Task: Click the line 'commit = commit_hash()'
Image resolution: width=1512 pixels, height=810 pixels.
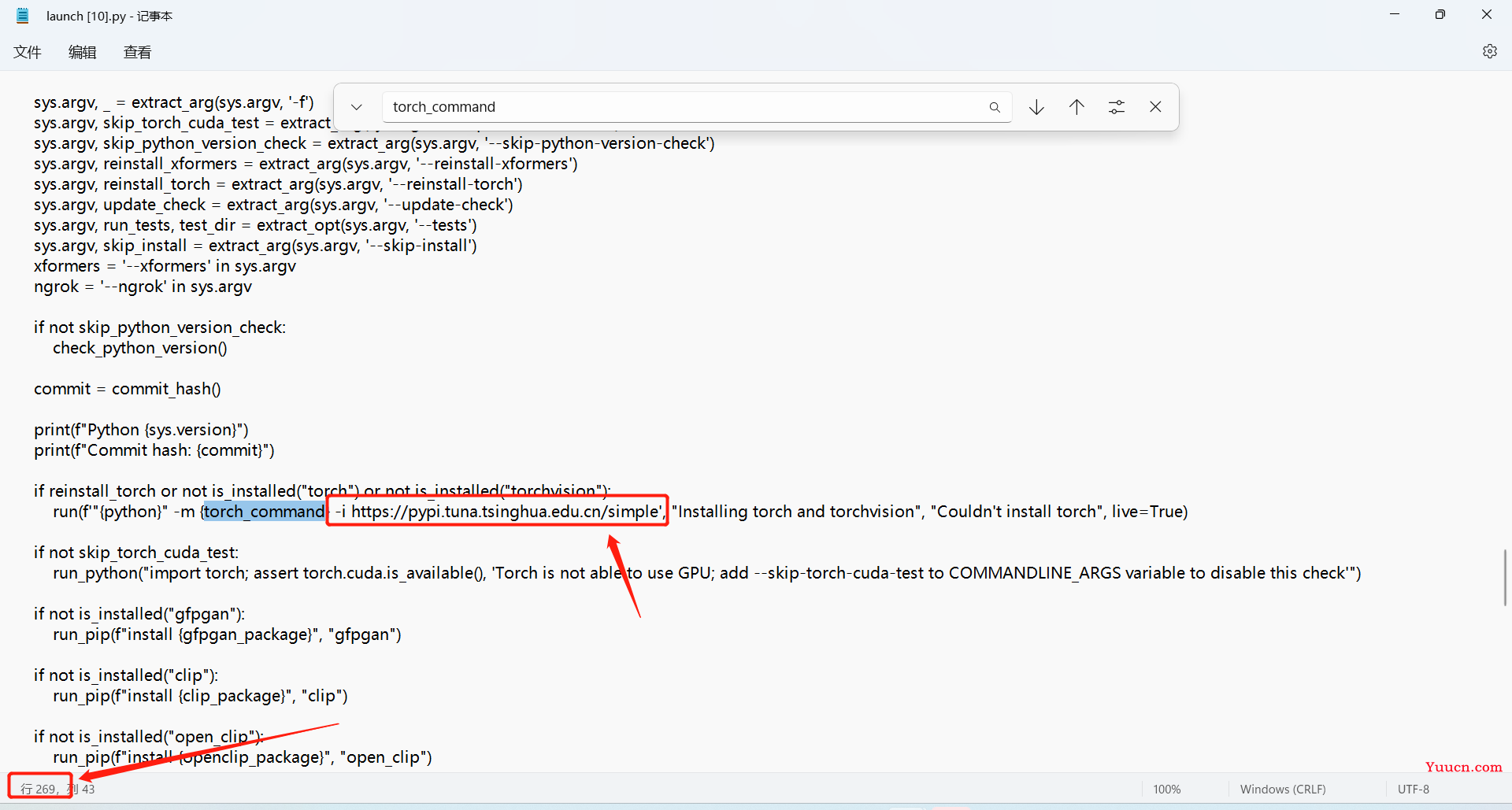Action: tap(128, 389)
